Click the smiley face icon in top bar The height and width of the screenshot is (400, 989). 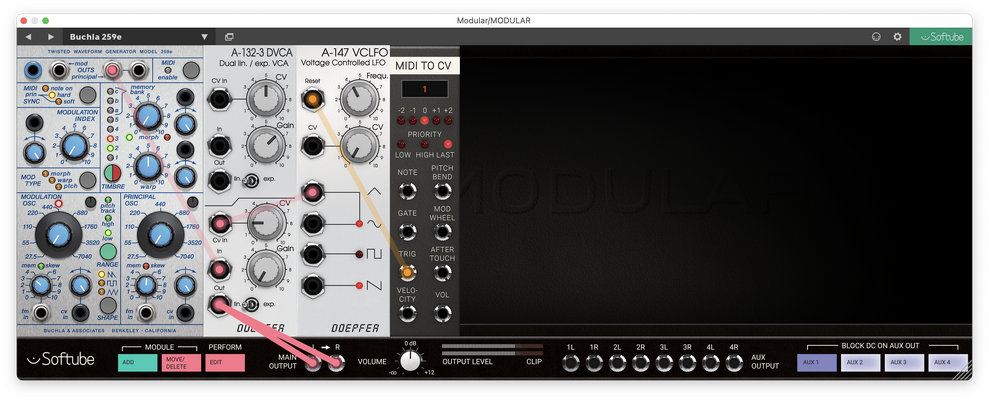pyautogui.click(x=876, y=37)
